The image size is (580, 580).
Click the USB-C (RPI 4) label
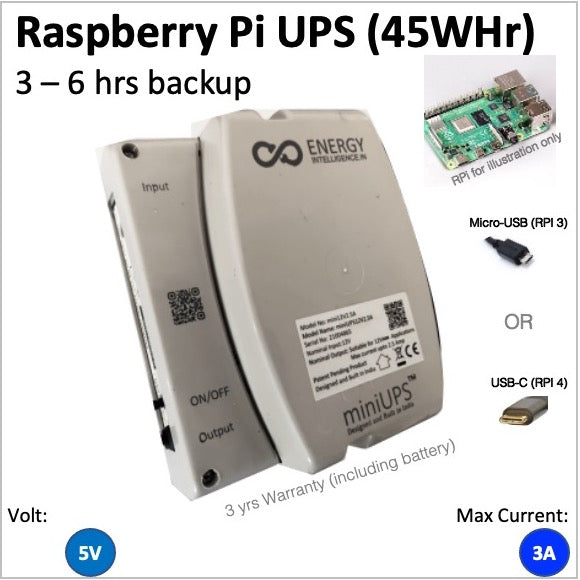pyautogui.click(x=529, y=383)
